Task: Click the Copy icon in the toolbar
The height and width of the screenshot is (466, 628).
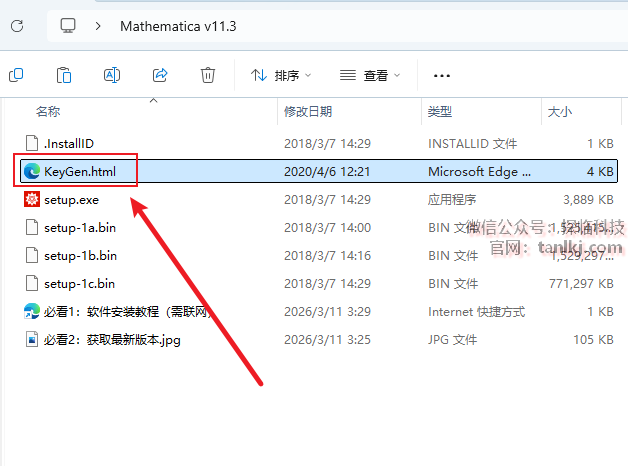Action: click(x=16, y=75)
